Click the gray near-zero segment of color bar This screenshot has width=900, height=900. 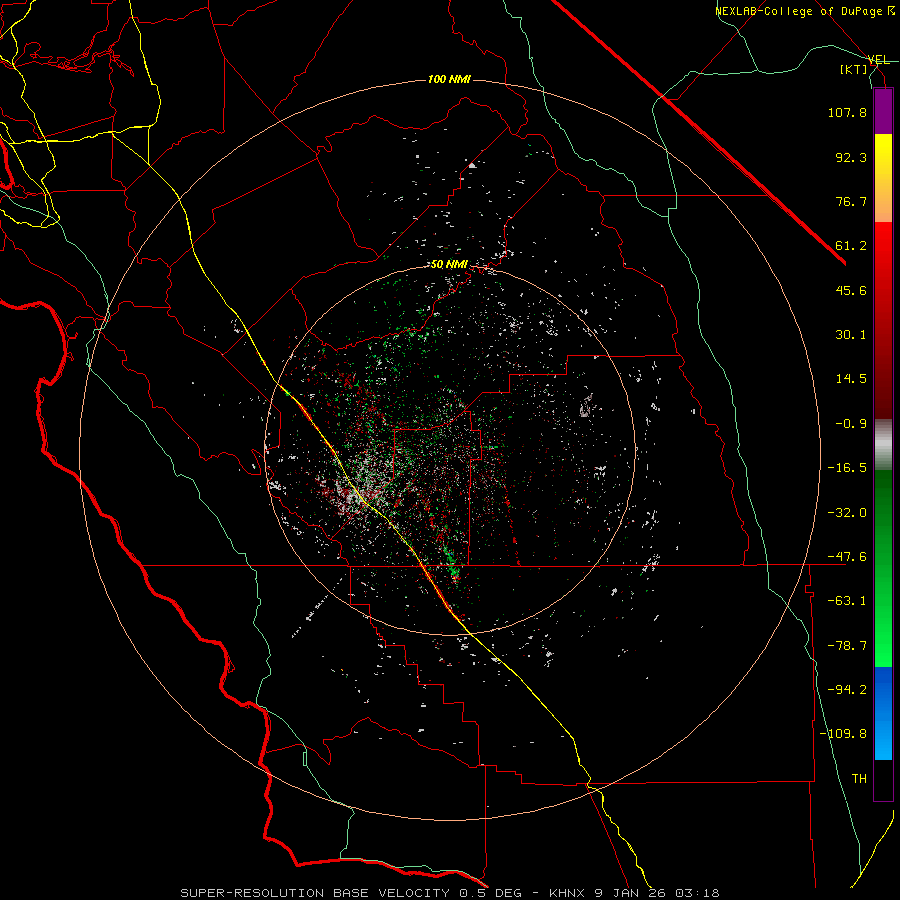[x=883, y=445]
